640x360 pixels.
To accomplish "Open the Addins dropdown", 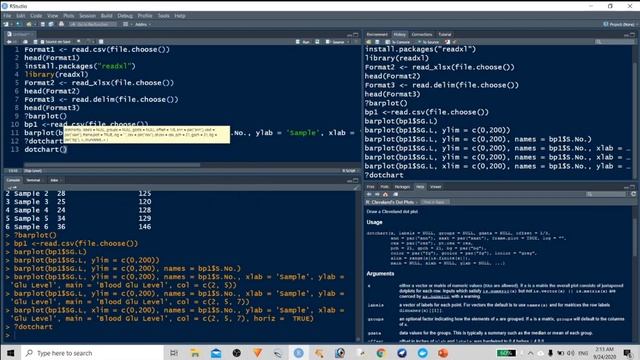I will [x=142, y=24].
